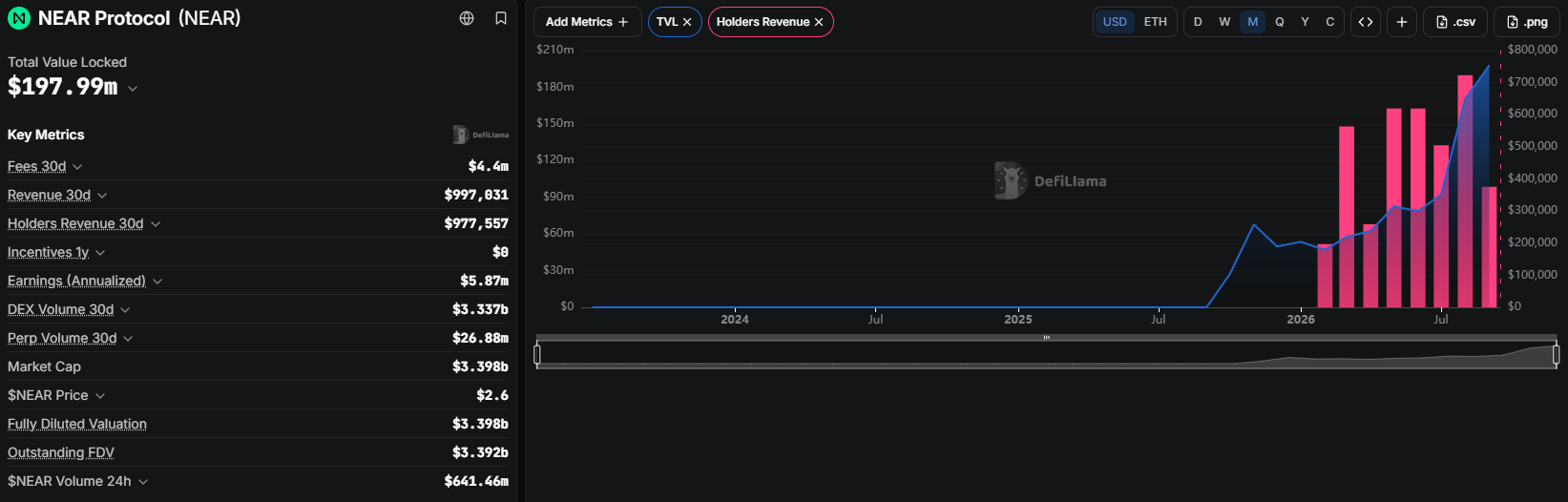Download chart data as .csv
Image resolution: width=1568 pixels, height=502 pixels.
(1455, 22)
